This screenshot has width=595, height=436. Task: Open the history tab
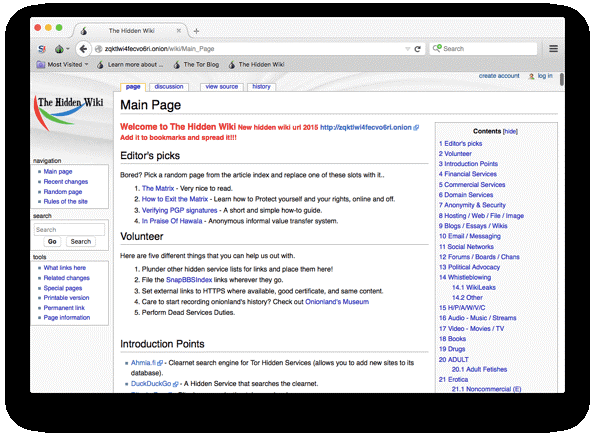coord(261,87)
